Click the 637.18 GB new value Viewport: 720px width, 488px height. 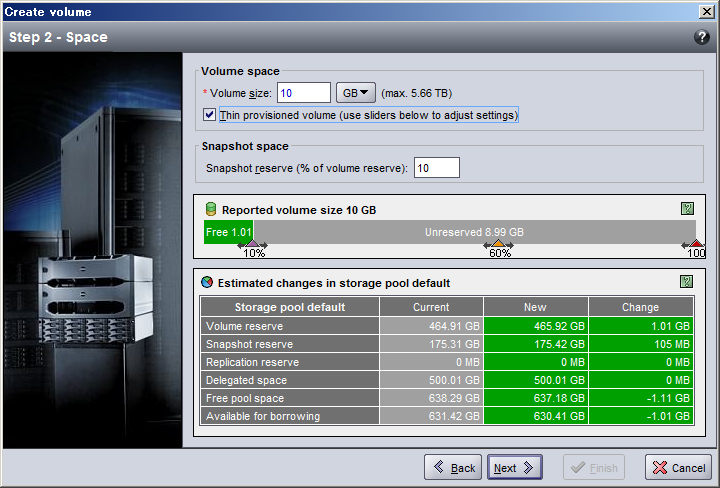tap(535, 398)
